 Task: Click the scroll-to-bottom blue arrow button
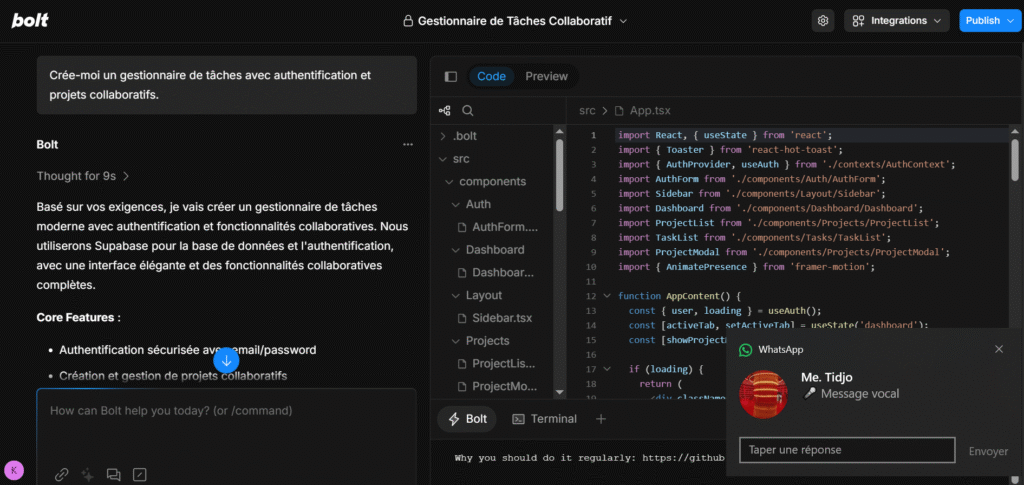coord(226,360)
